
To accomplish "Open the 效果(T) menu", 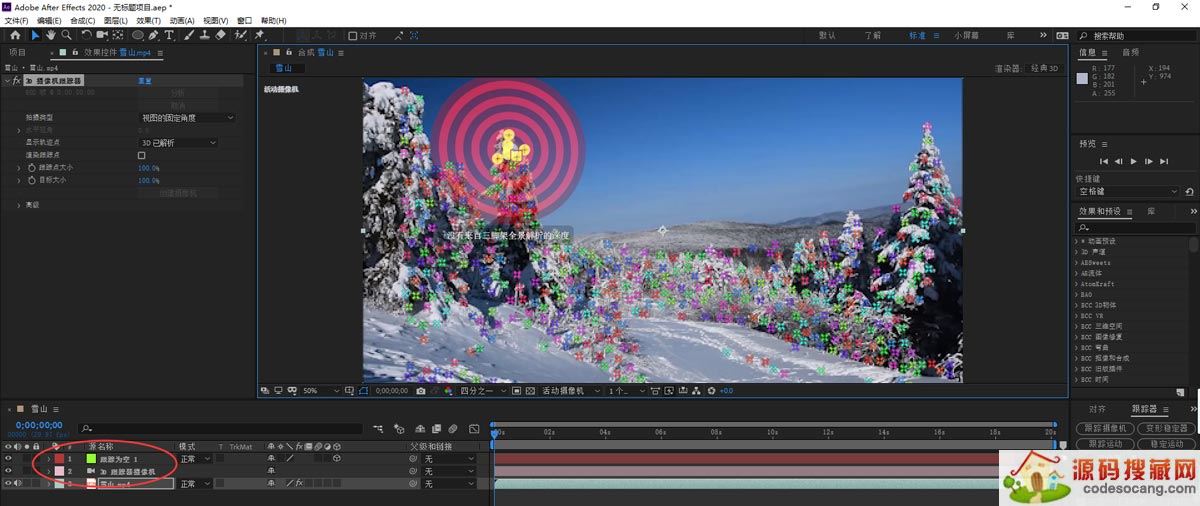I will (x=148, y=20).
